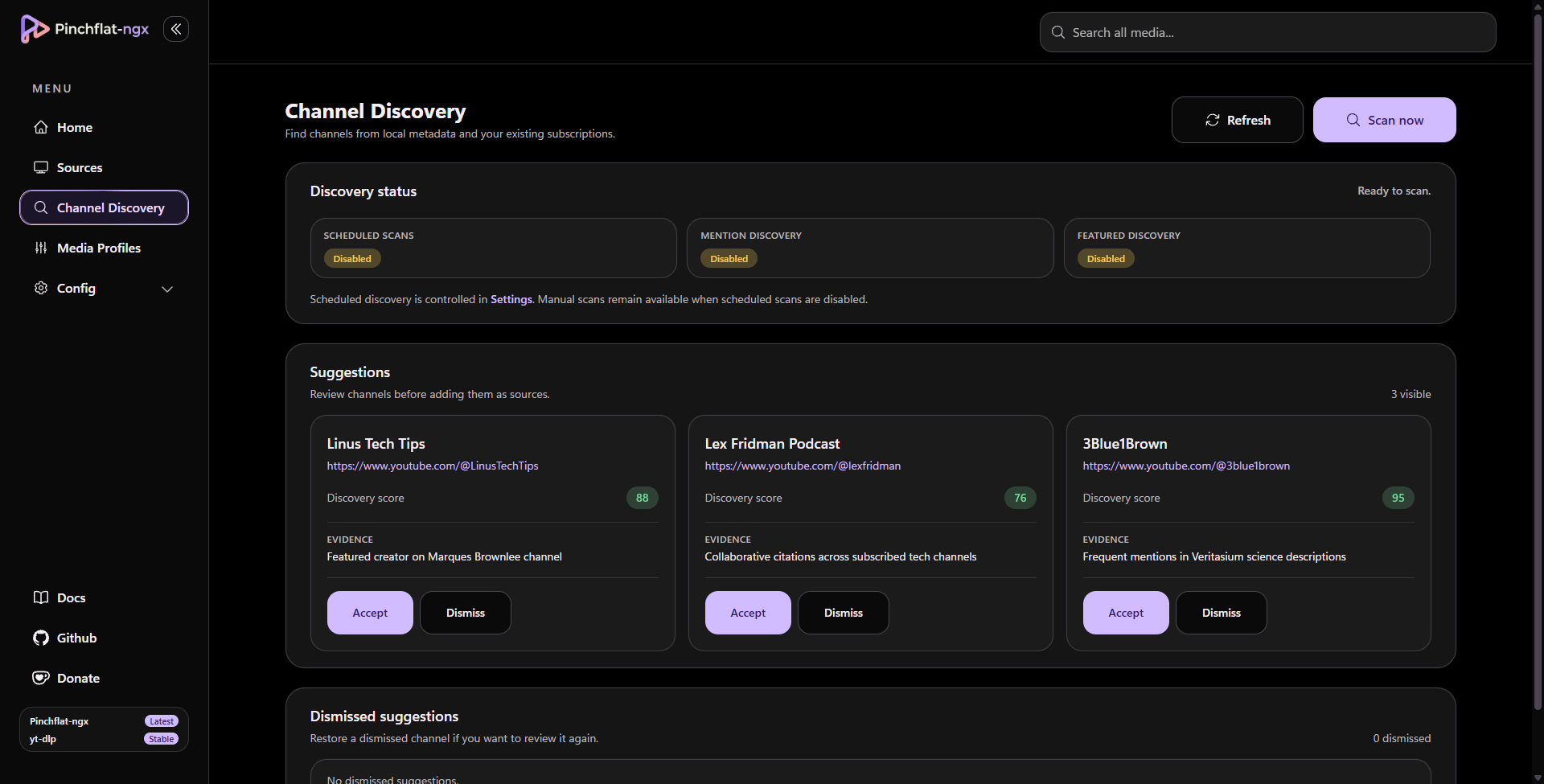Accept the Linus Tech Tips suggestion
The width and height of the screenshot is (1544, 784).
370,613
